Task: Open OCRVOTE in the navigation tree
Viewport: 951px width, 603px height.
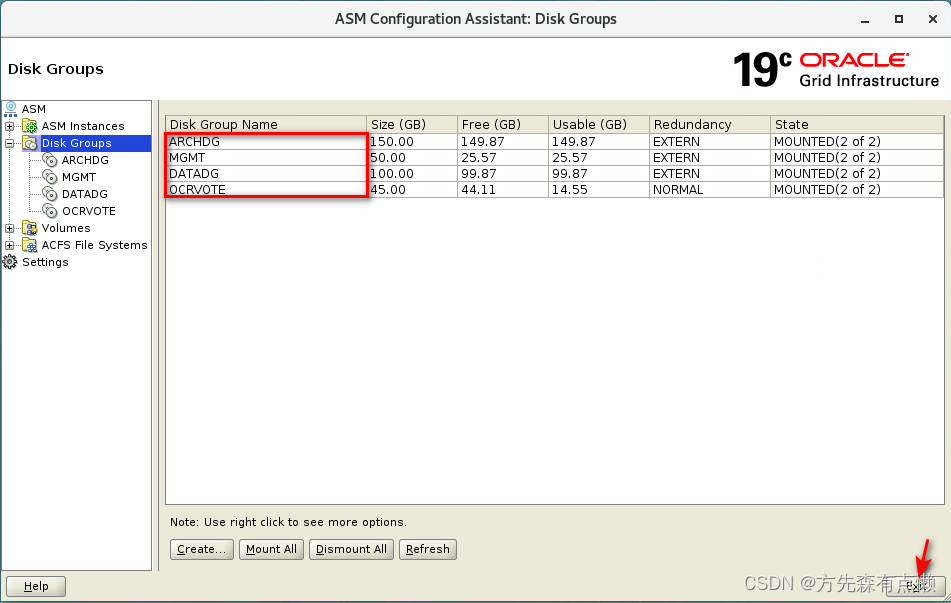Action: click(x=89, y=211)
